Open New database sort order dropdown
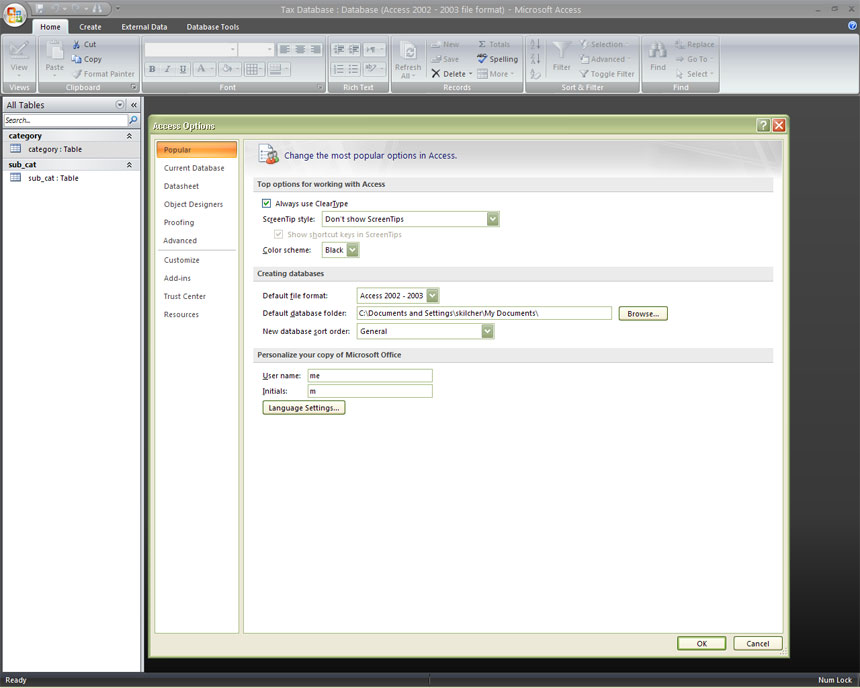860x688 pixels. pos(487,331)
